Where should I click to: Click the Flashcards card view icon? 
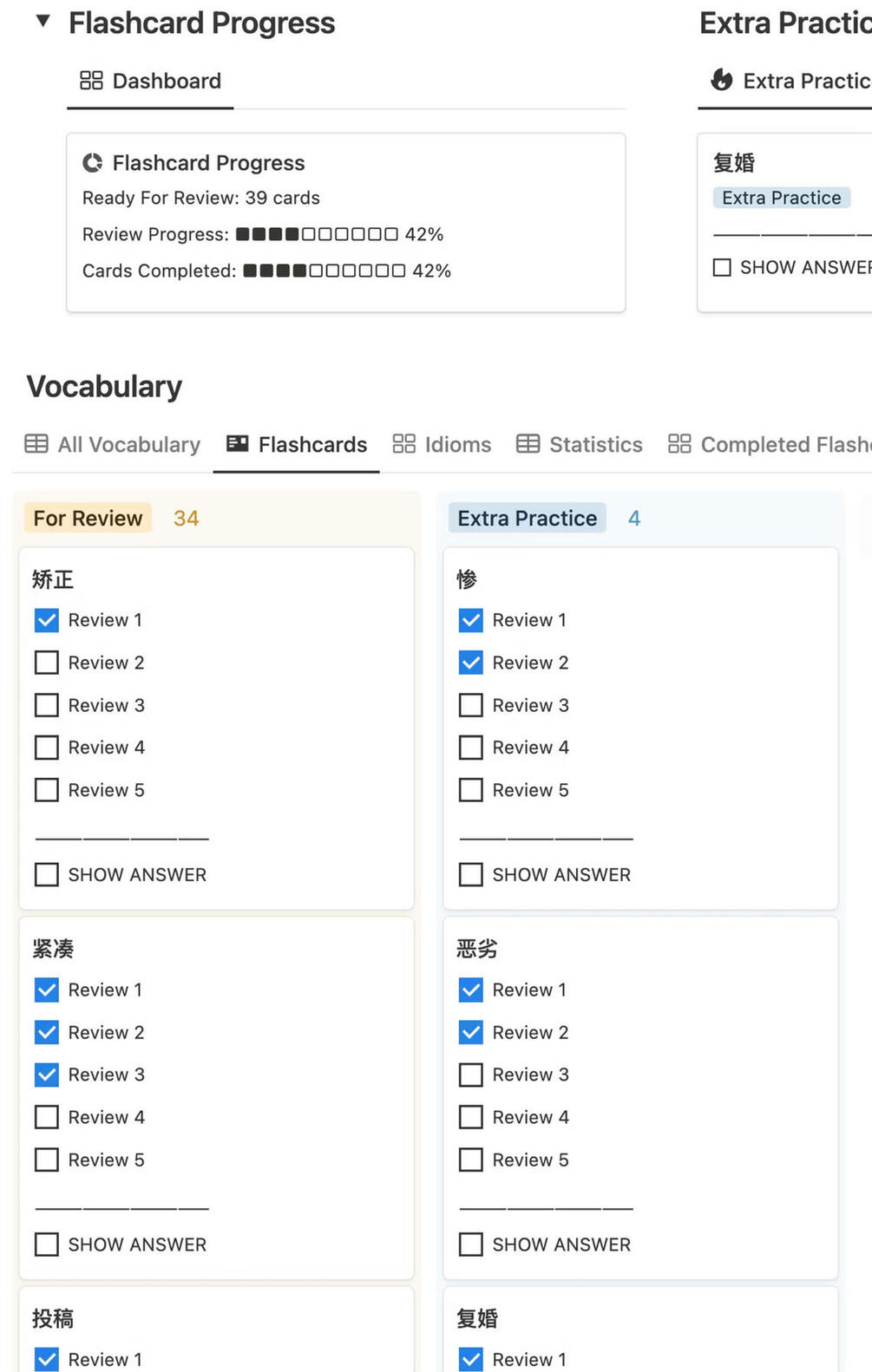tap(238, 444)
